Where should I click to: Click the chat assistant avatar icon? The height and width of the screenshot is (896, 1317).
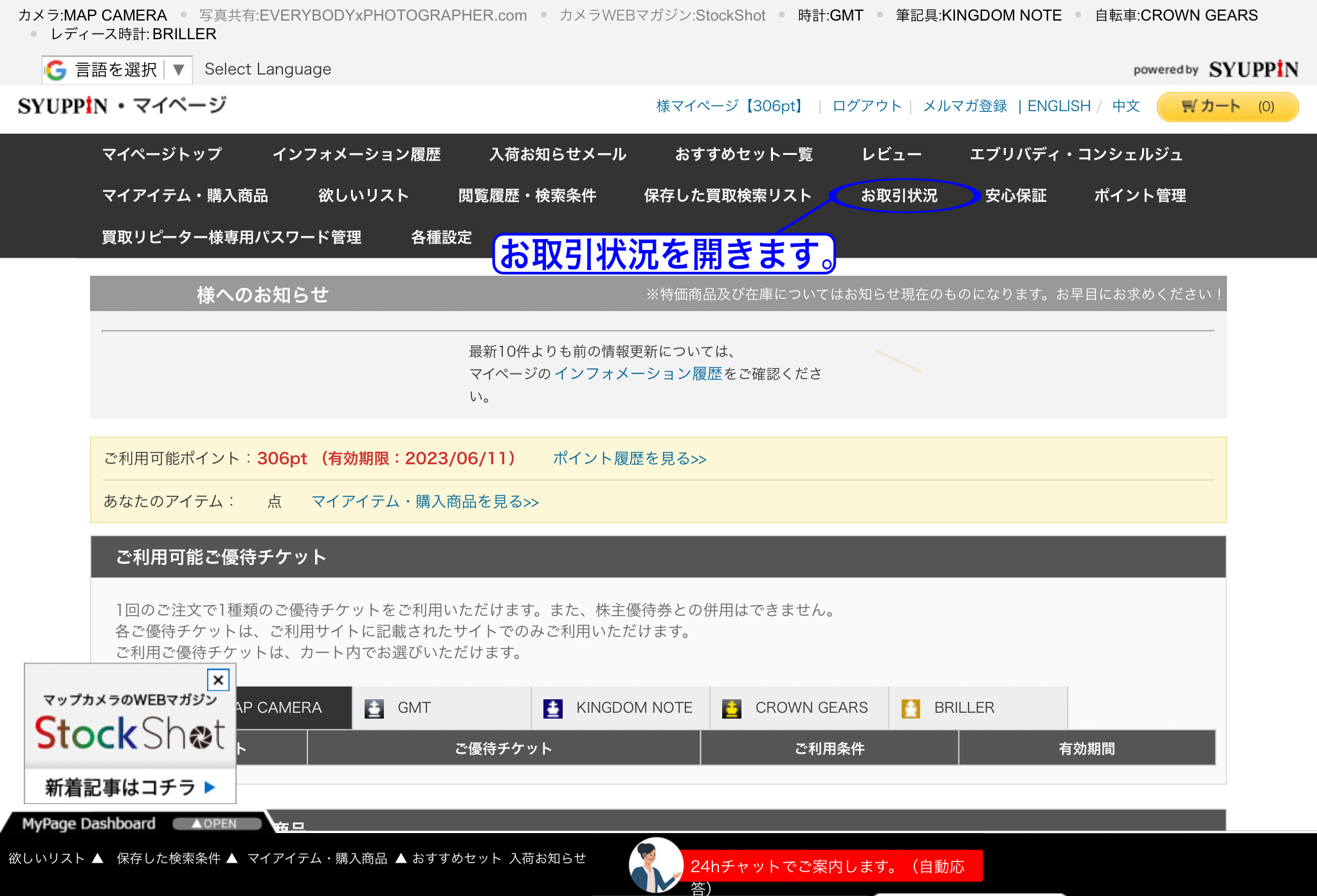click(x=655, y=865)
